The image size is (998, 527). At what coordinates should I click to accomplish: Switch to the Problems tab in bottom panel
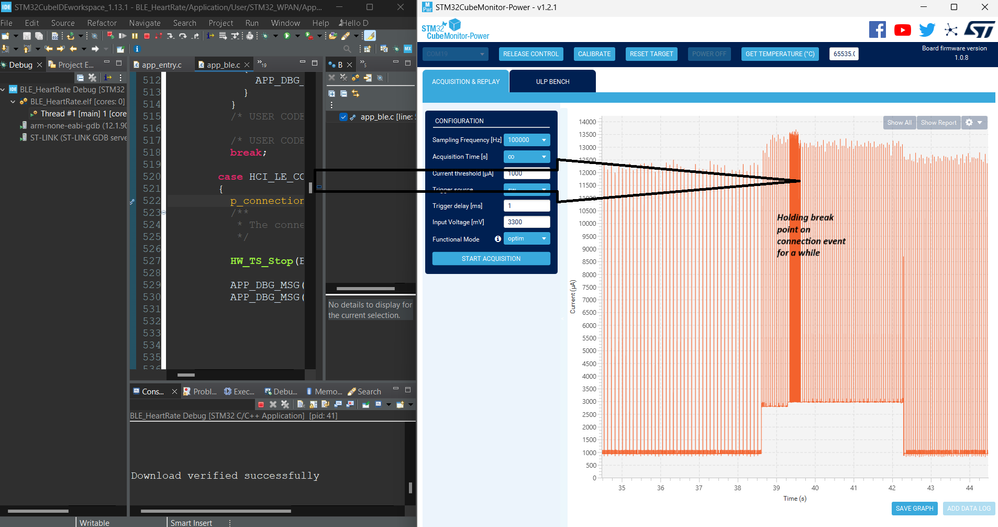[x=200, y=391]
